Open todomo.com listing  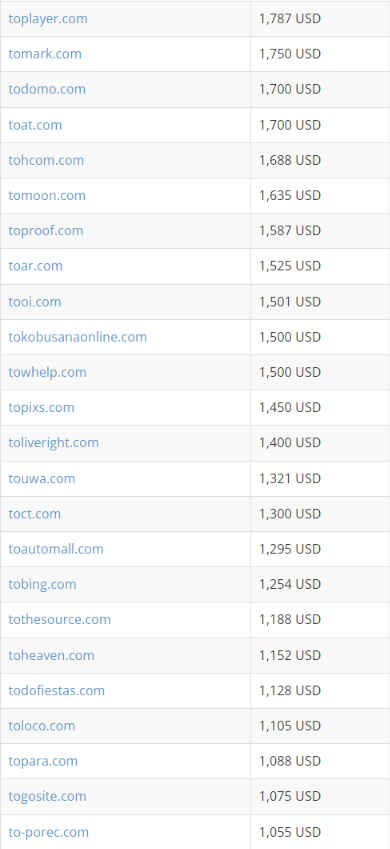[47, 89]
